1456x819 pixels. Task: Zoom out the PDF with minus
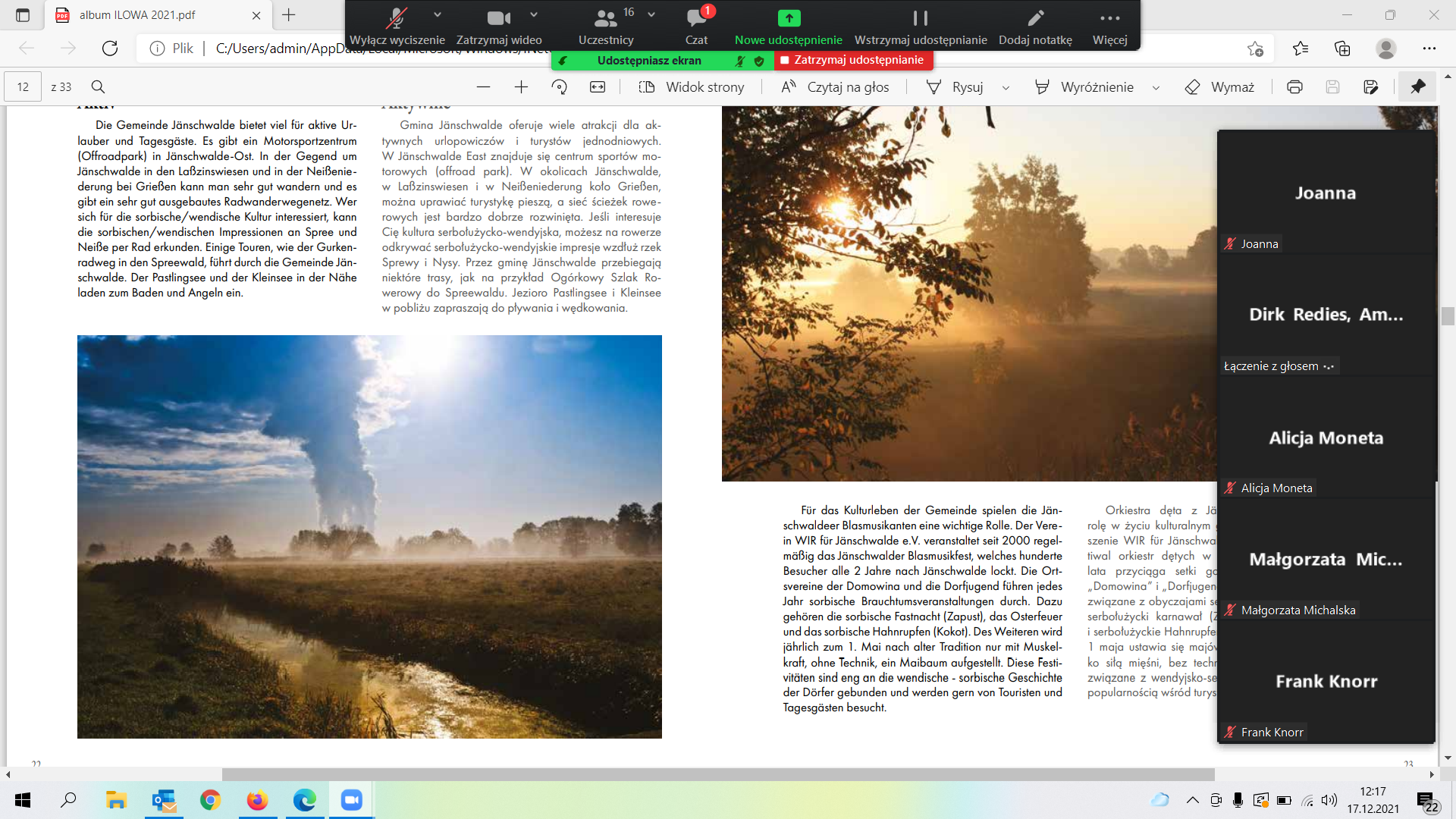pos(483,87)
